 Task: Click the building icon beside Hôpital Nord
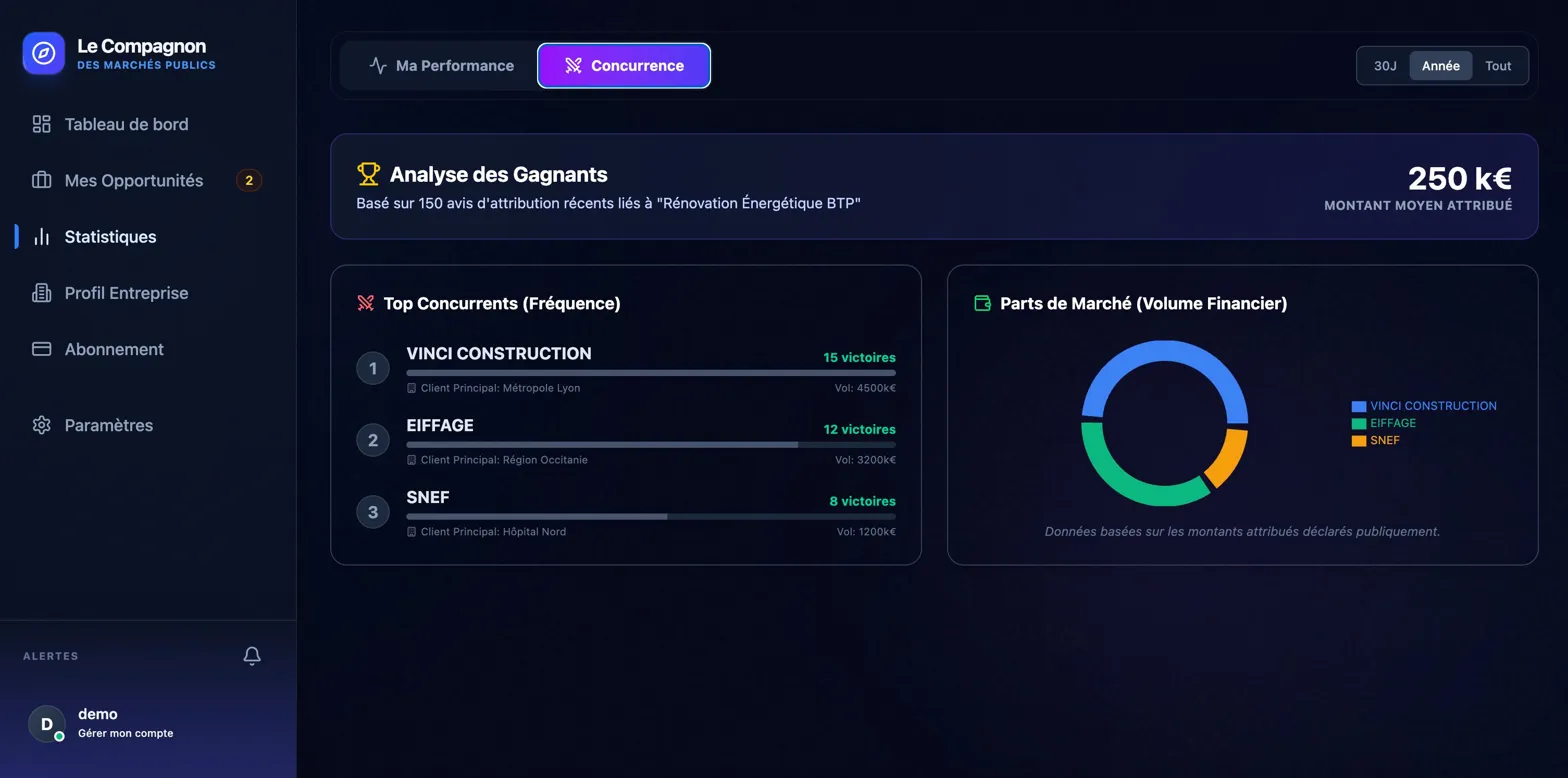tap(411, 532)
